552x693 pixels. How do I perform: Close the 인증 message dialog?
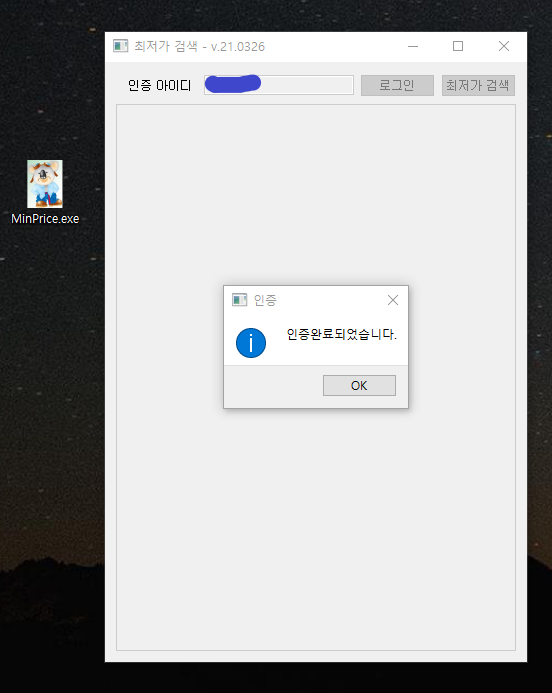392,300
